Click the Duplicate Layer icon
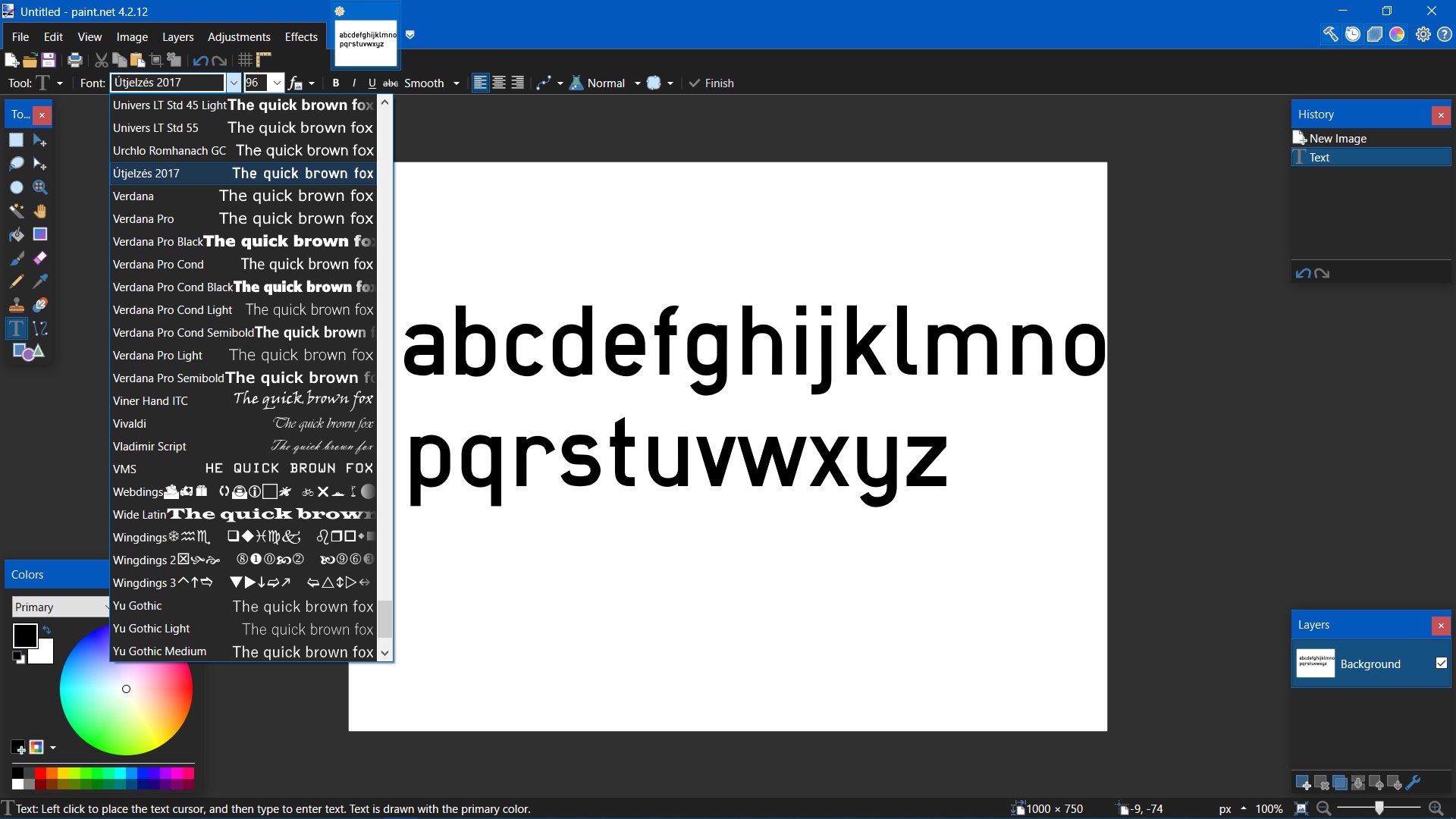Screen dimensions: 1456x819 point(1340,783)
